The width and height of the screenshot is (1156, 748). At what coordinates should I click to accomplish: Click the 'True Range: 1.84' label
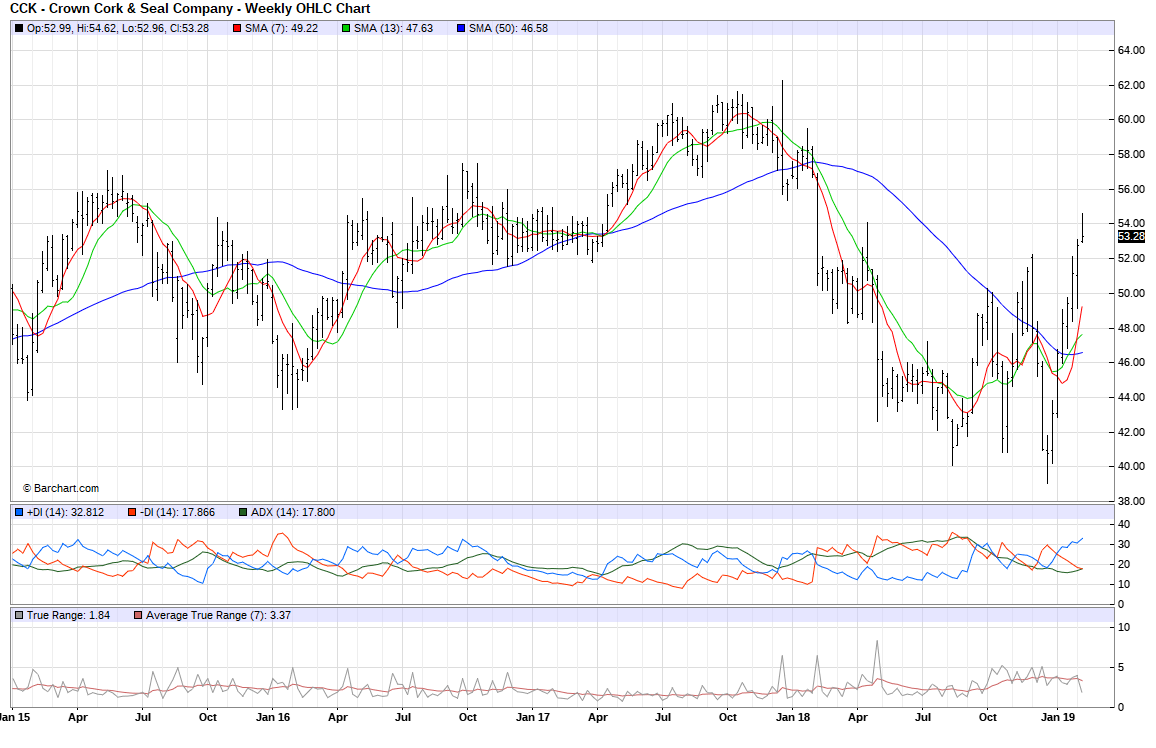click(x=69, y=615)
